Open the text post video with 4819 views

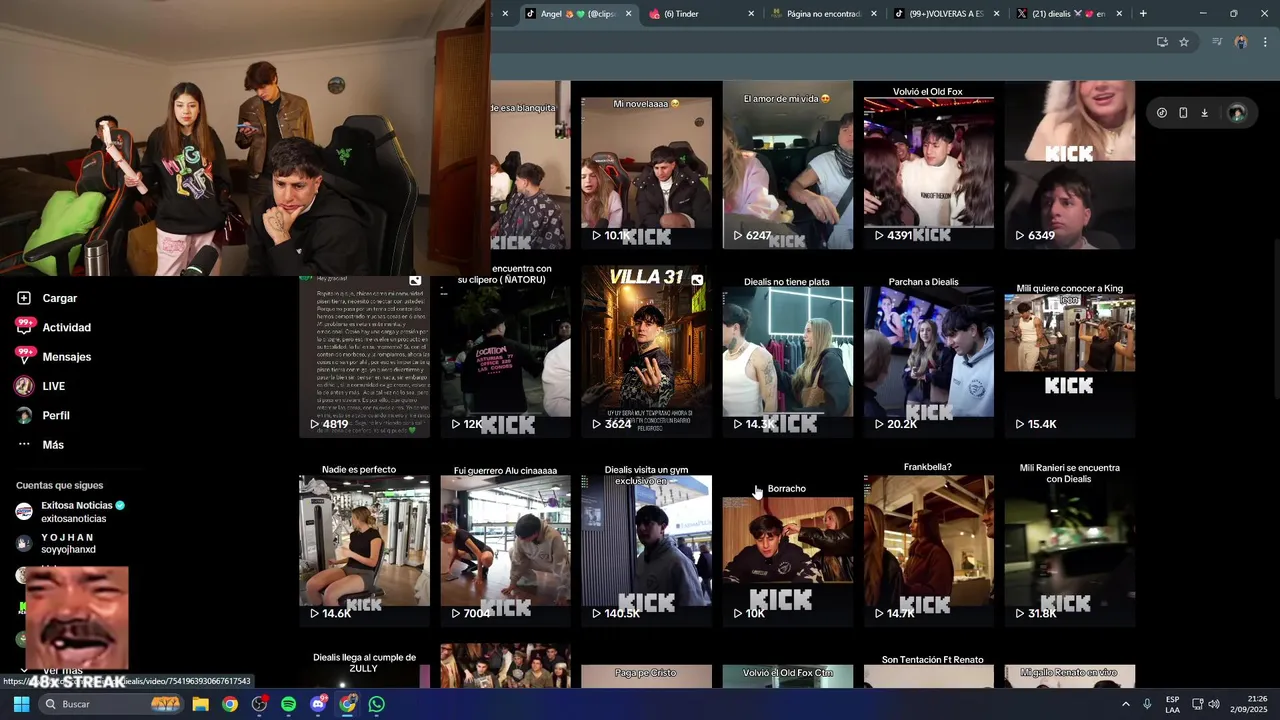pyautogui.click(x=364, y=357)
